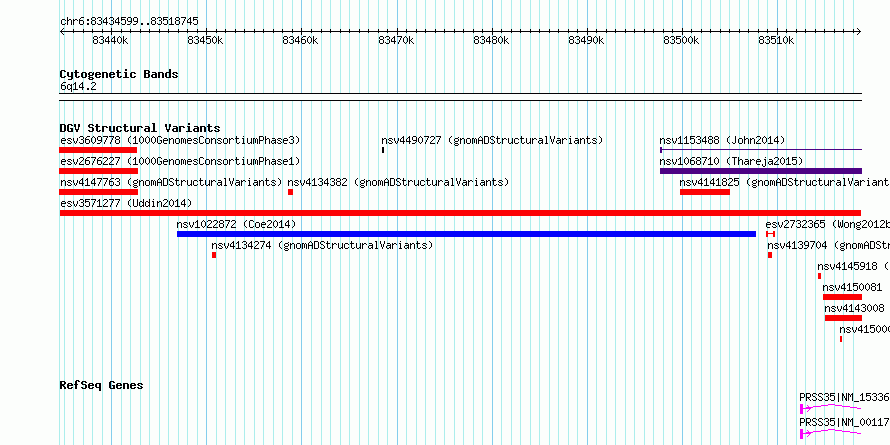Open the nsv4147763 gnomAD variant label
Image resolution: width=890 pixels, height=445 pixels.
[x=171, y=182]
